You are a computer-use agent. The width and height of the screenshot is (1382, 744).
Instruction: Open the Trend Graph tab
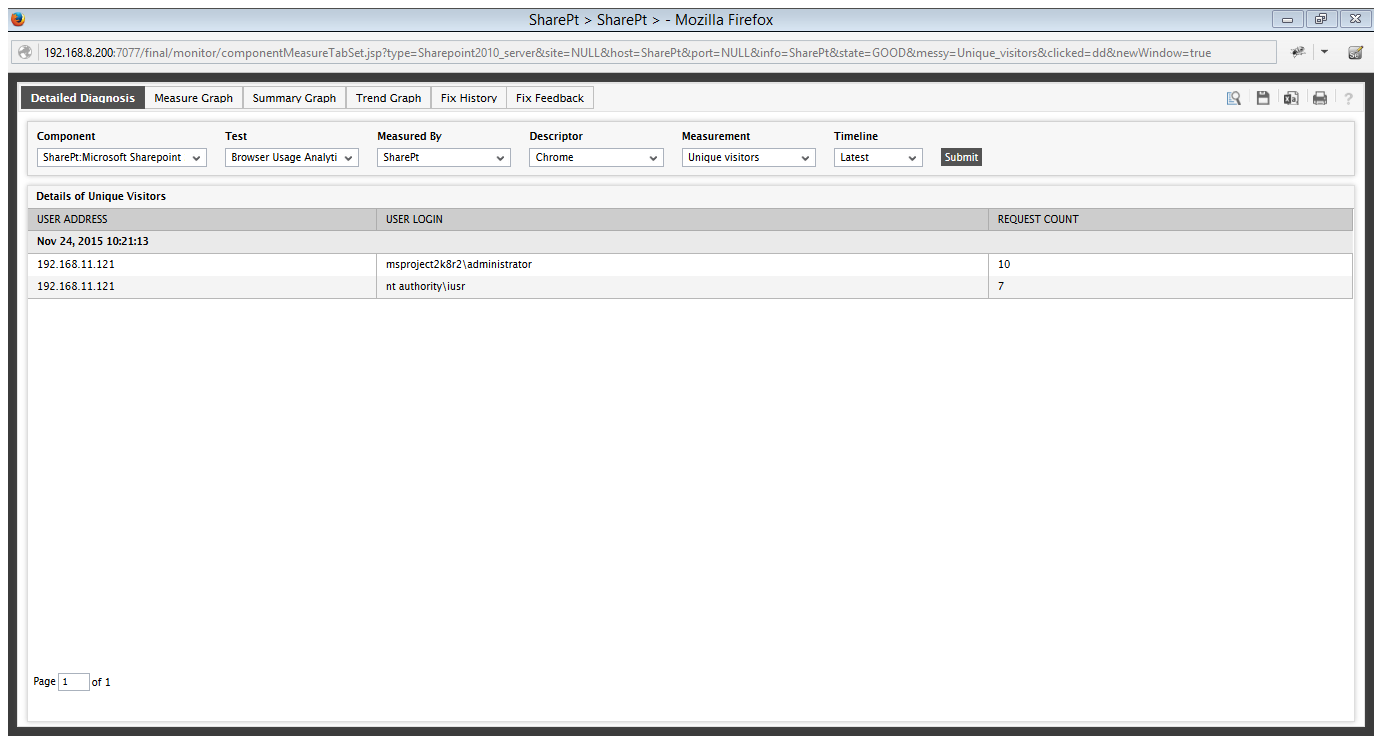point(389,98)
